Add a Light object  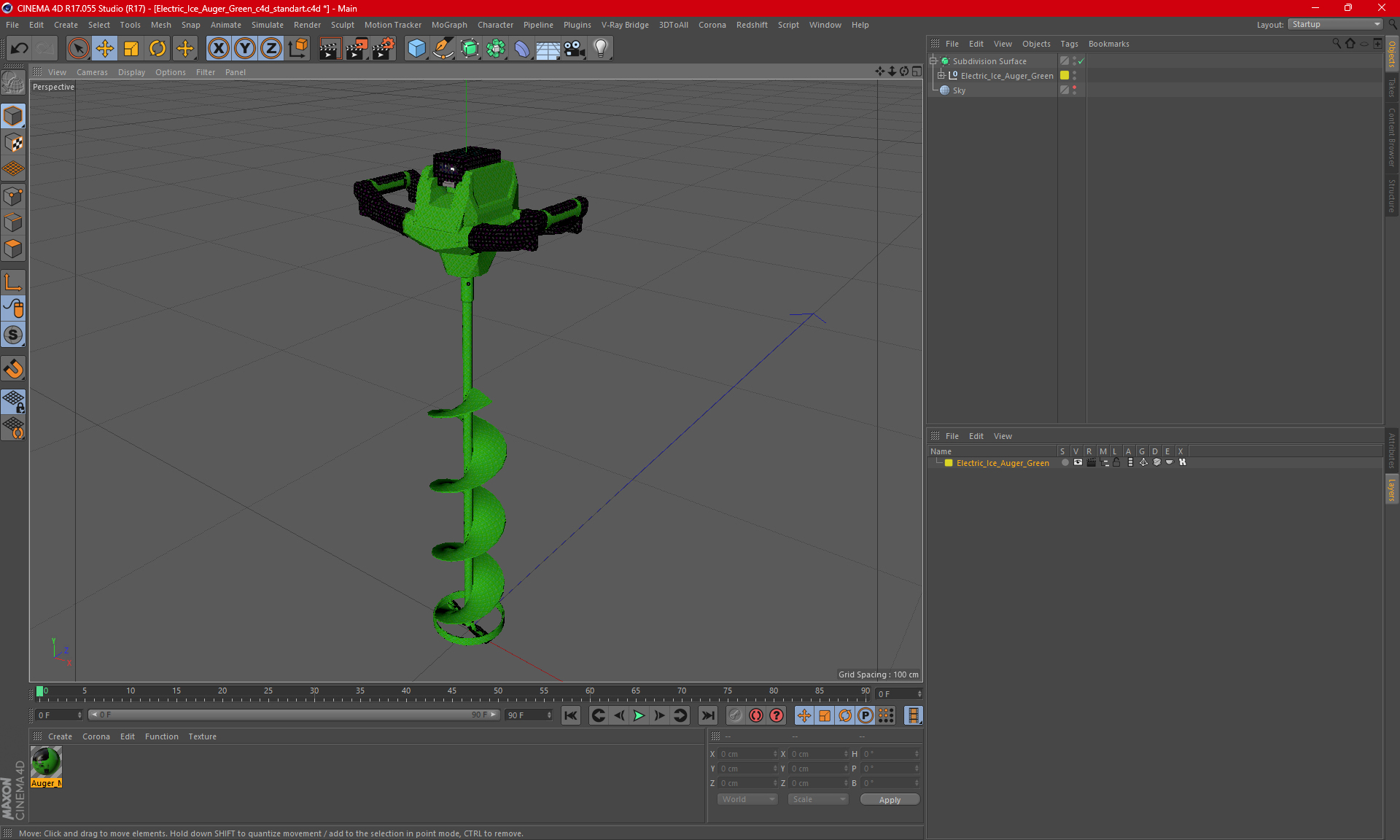coord(601,49)
